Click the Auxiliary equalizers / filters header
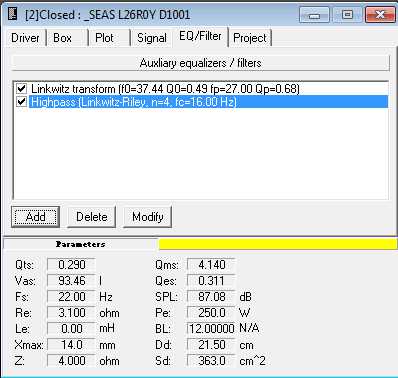This screenshot has width=398, height=378. (200, 63)
